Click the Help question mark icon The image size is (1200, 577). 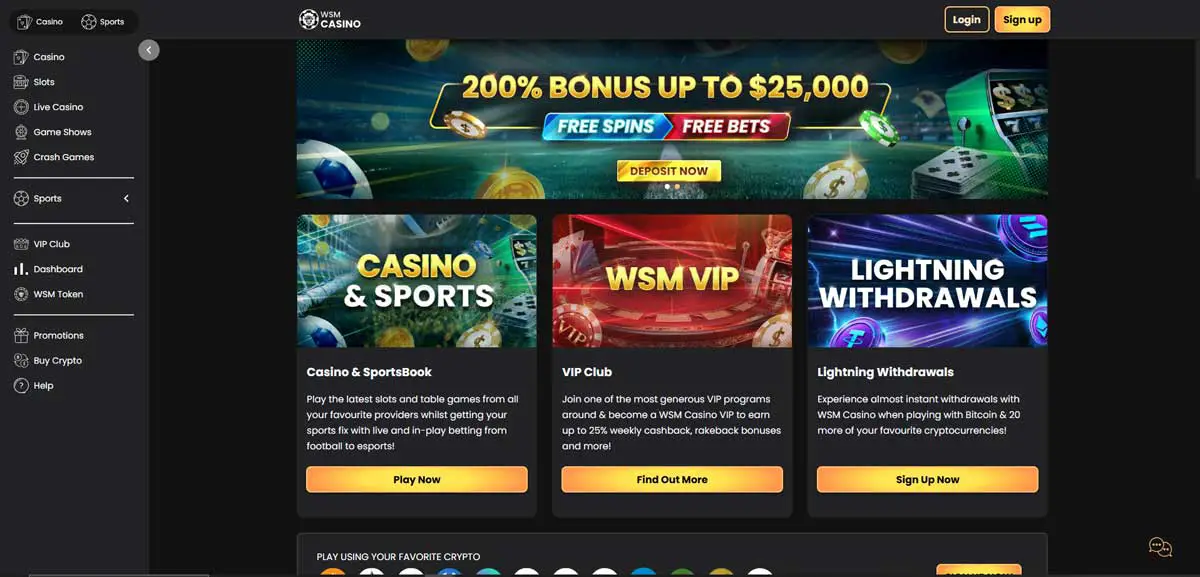point(21,385)
